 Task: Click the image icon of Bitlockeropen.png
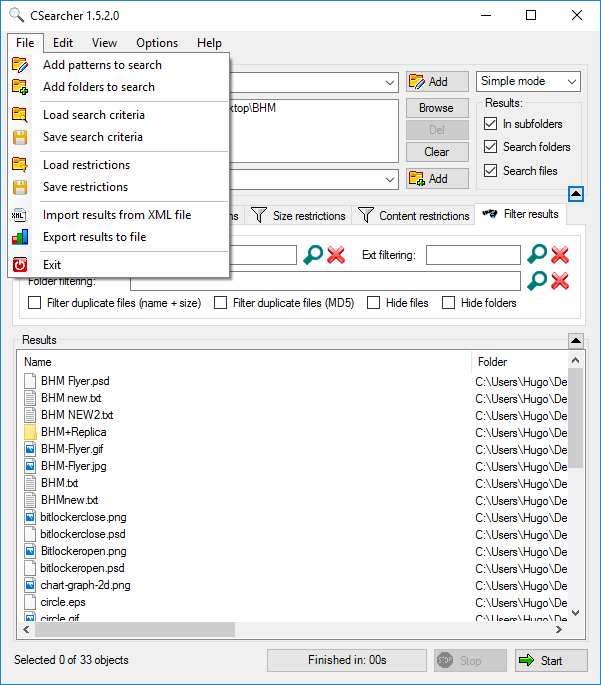30,551
